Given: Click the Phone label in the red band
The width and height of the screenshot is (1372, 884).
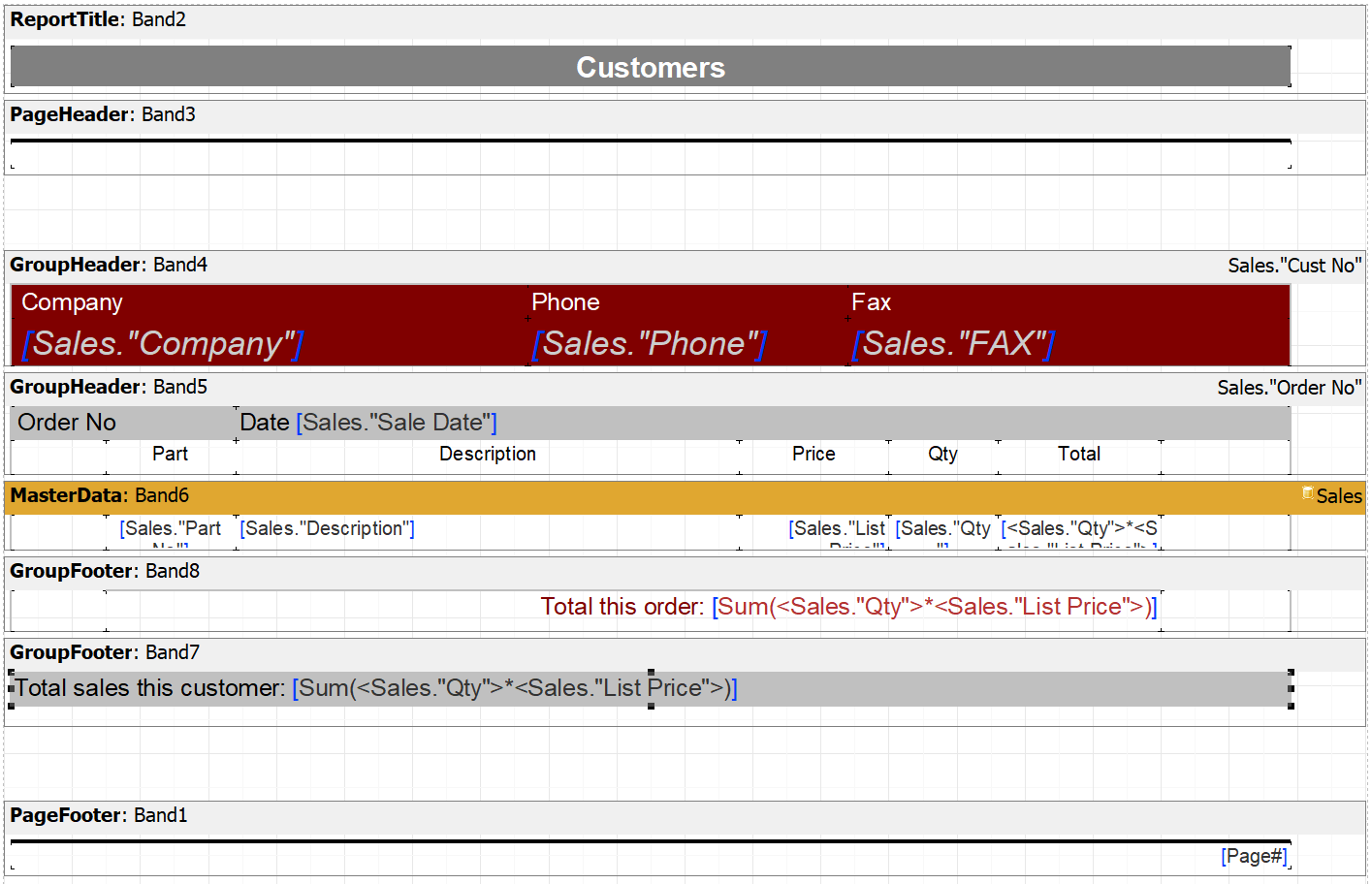Looking at the screenshot, I should 565,302.
